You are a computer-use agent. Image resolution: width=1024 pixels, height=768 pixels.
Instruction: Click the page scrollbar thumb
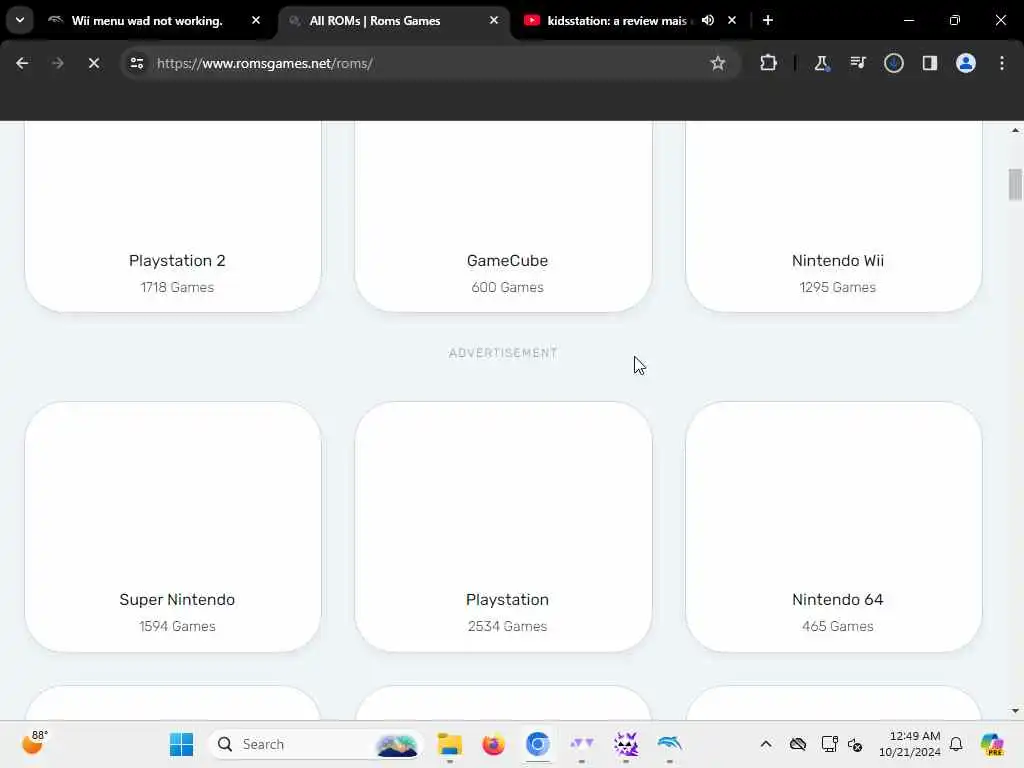click(x=1015, y=184)
